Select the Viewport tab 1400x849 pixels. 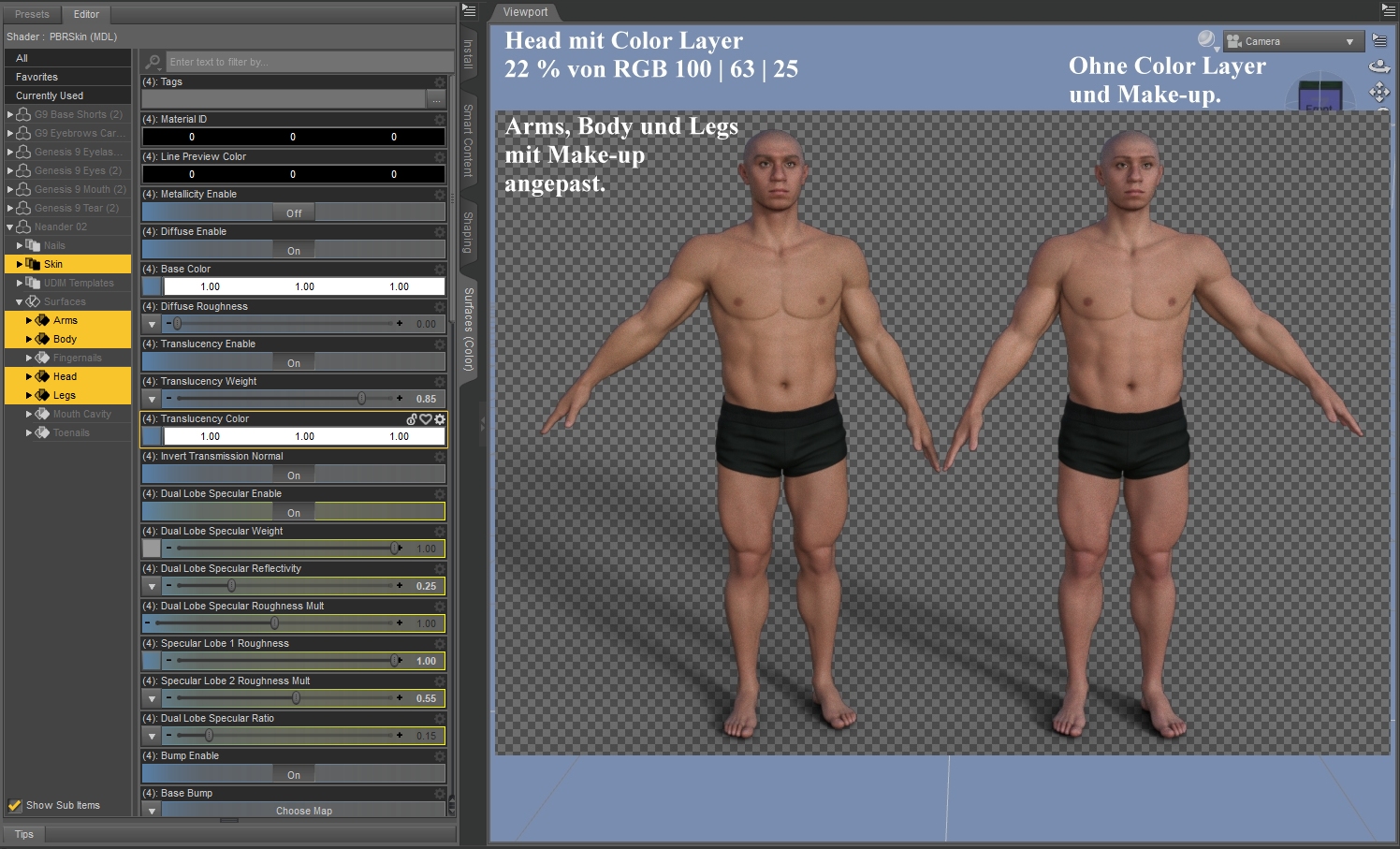click(525, 12)
